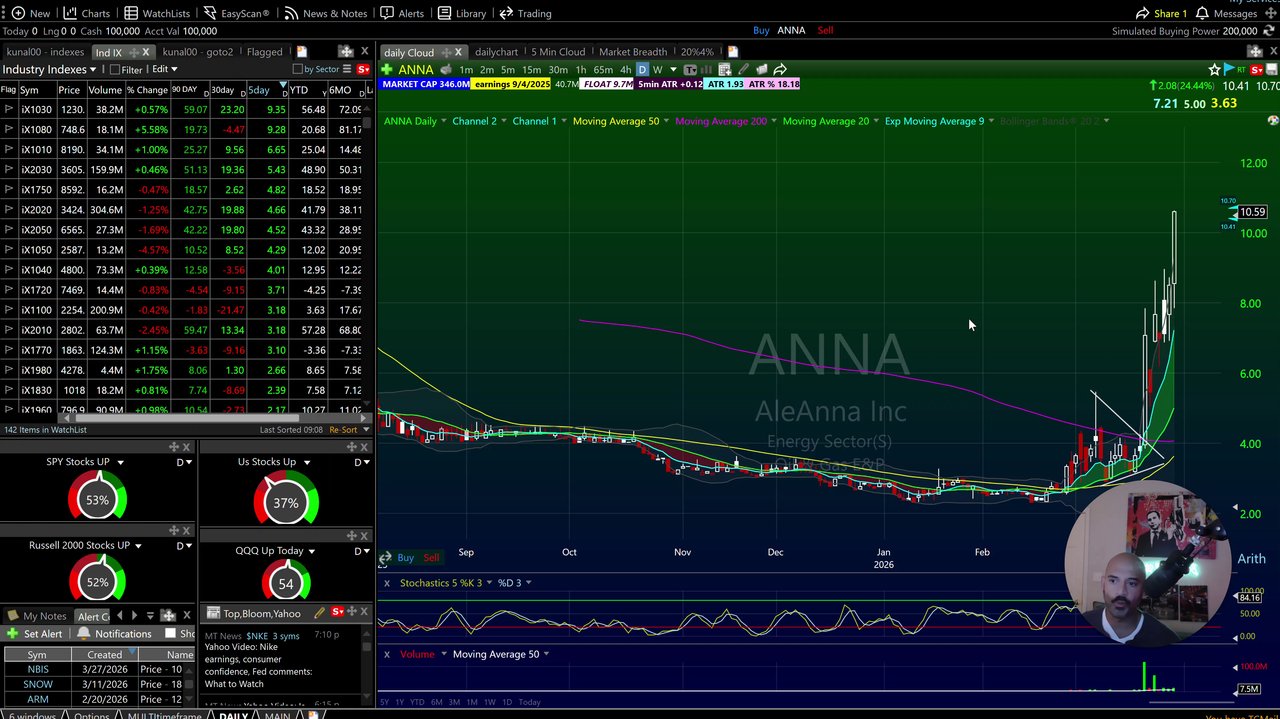This screenshot has width=1280, height=719.
Task: Click the save disk icon in chart header
Action: coord(1271,69)
